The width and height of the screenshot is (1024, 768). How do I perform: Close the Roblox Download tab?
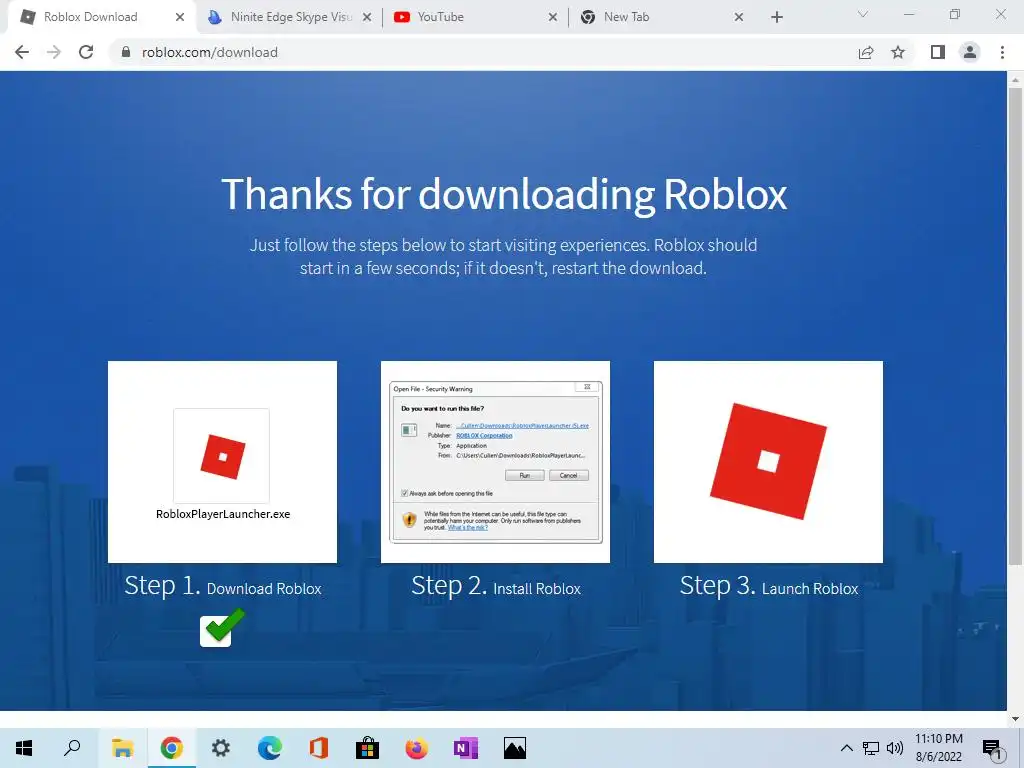click(x=180, y=18)
